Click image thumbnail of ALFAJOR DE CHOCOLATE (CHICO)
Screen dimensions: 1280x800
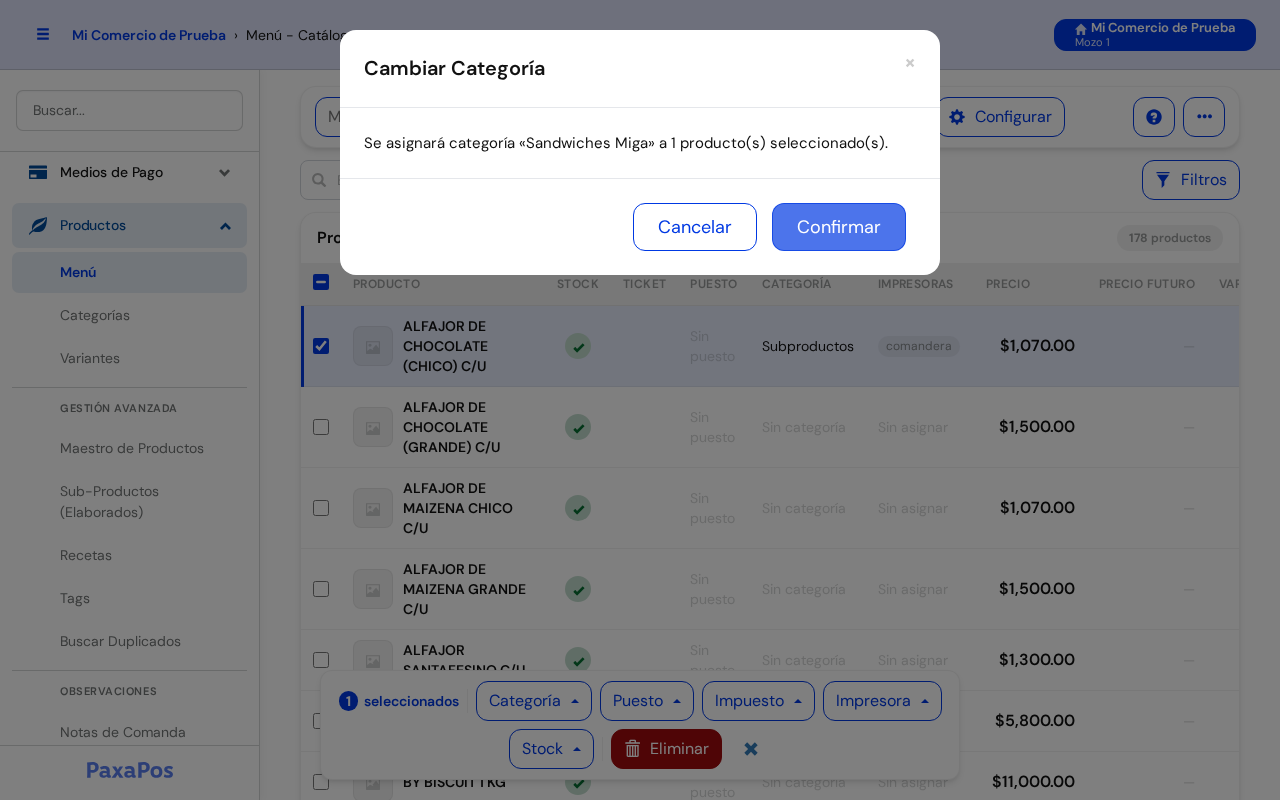point(373,346)
